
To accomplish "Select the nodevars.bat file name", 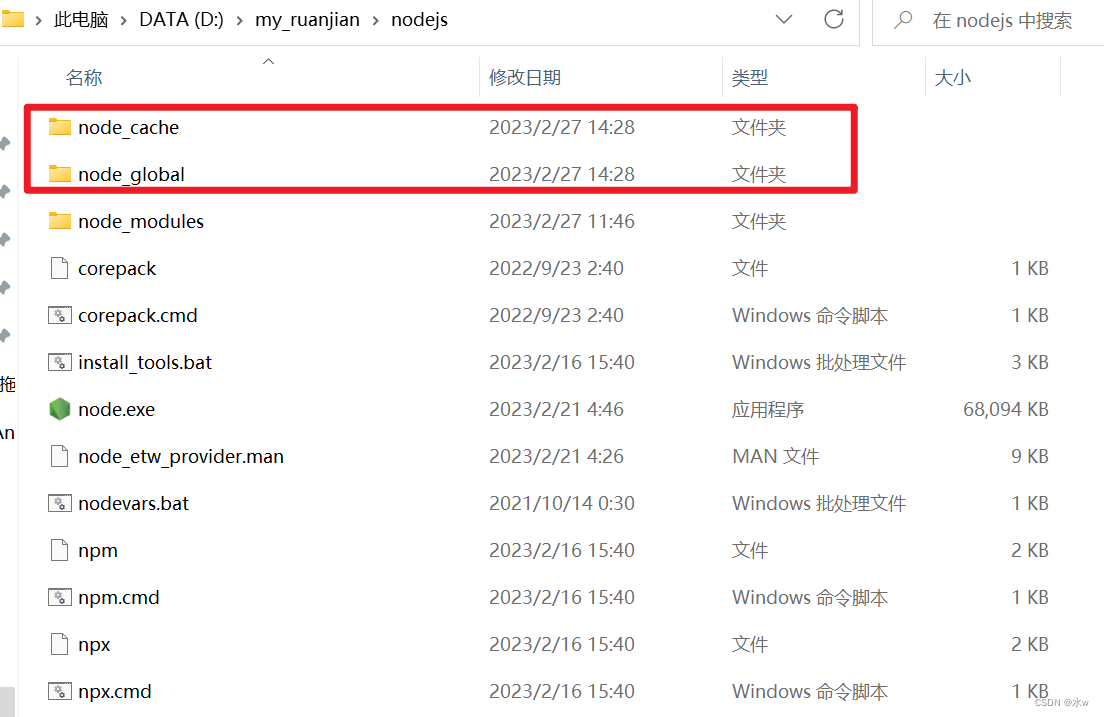I will tap(134, 504).
